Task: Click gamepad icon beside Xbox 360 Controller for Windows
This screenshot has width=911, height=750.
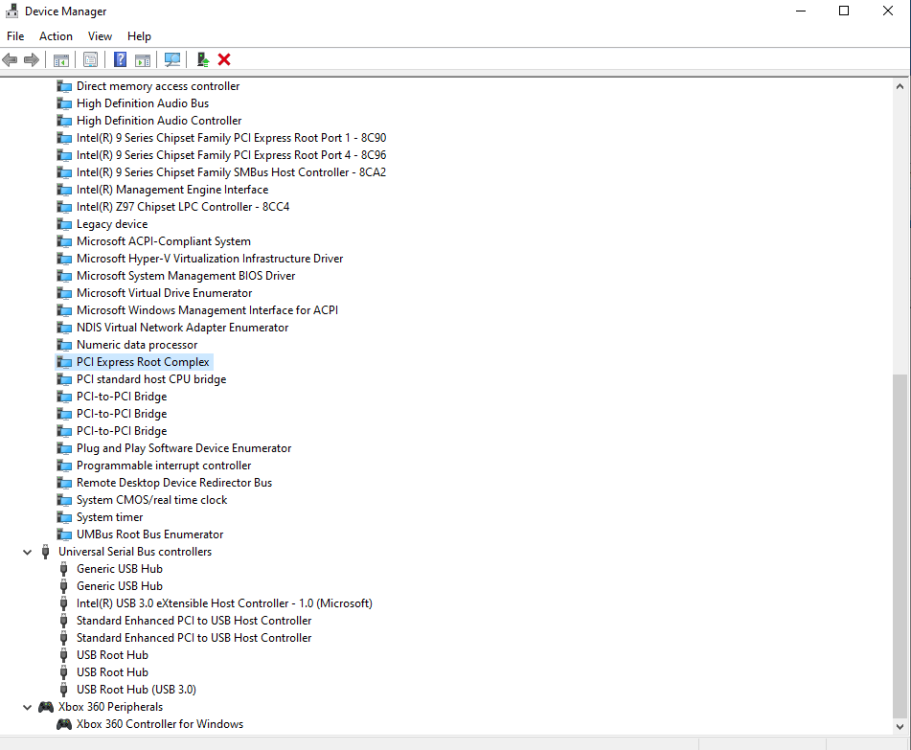Action: coord(64,724)
